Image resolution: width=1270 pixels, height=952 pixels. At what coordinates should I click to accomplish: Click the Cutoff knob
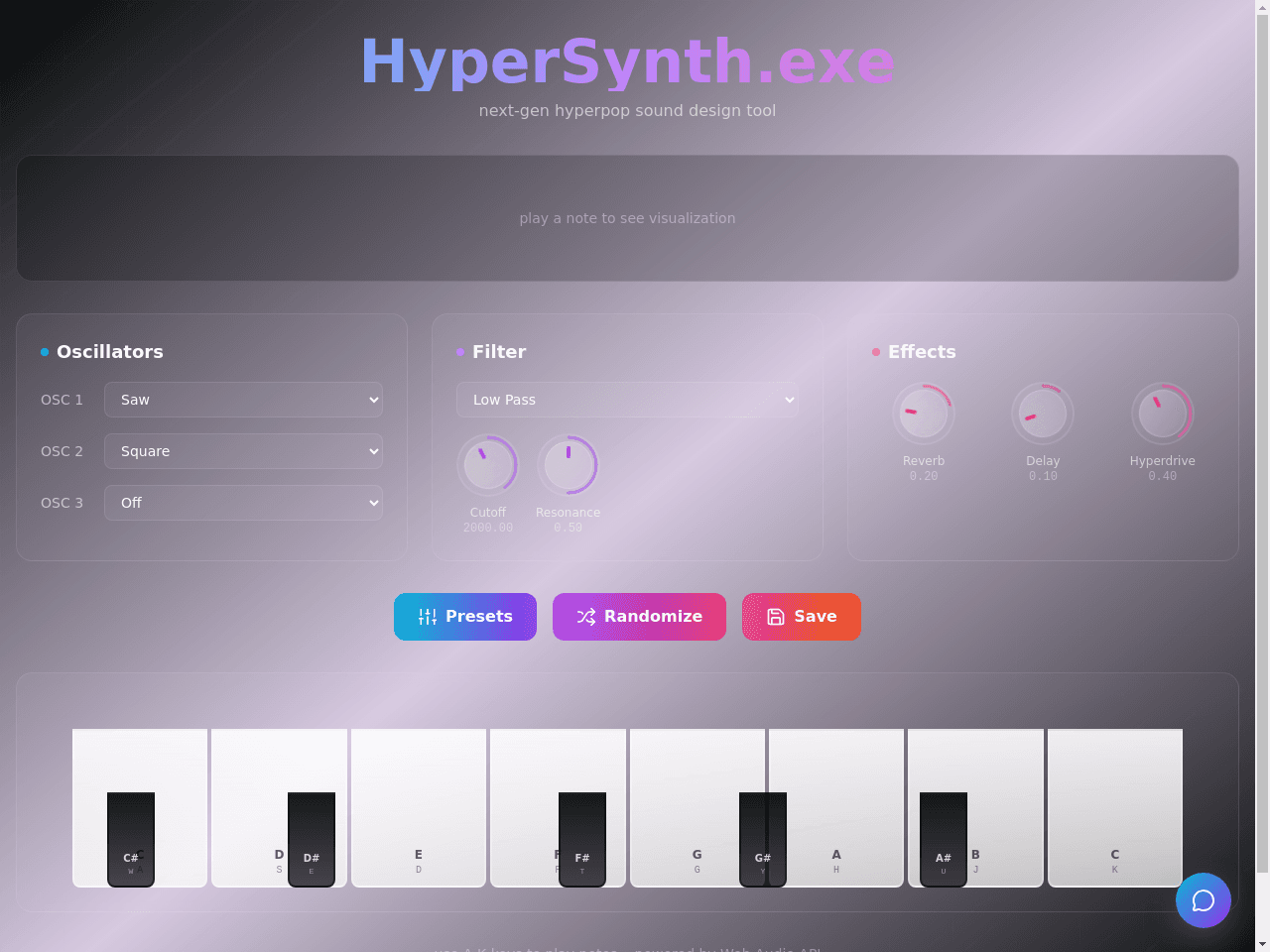488,465
